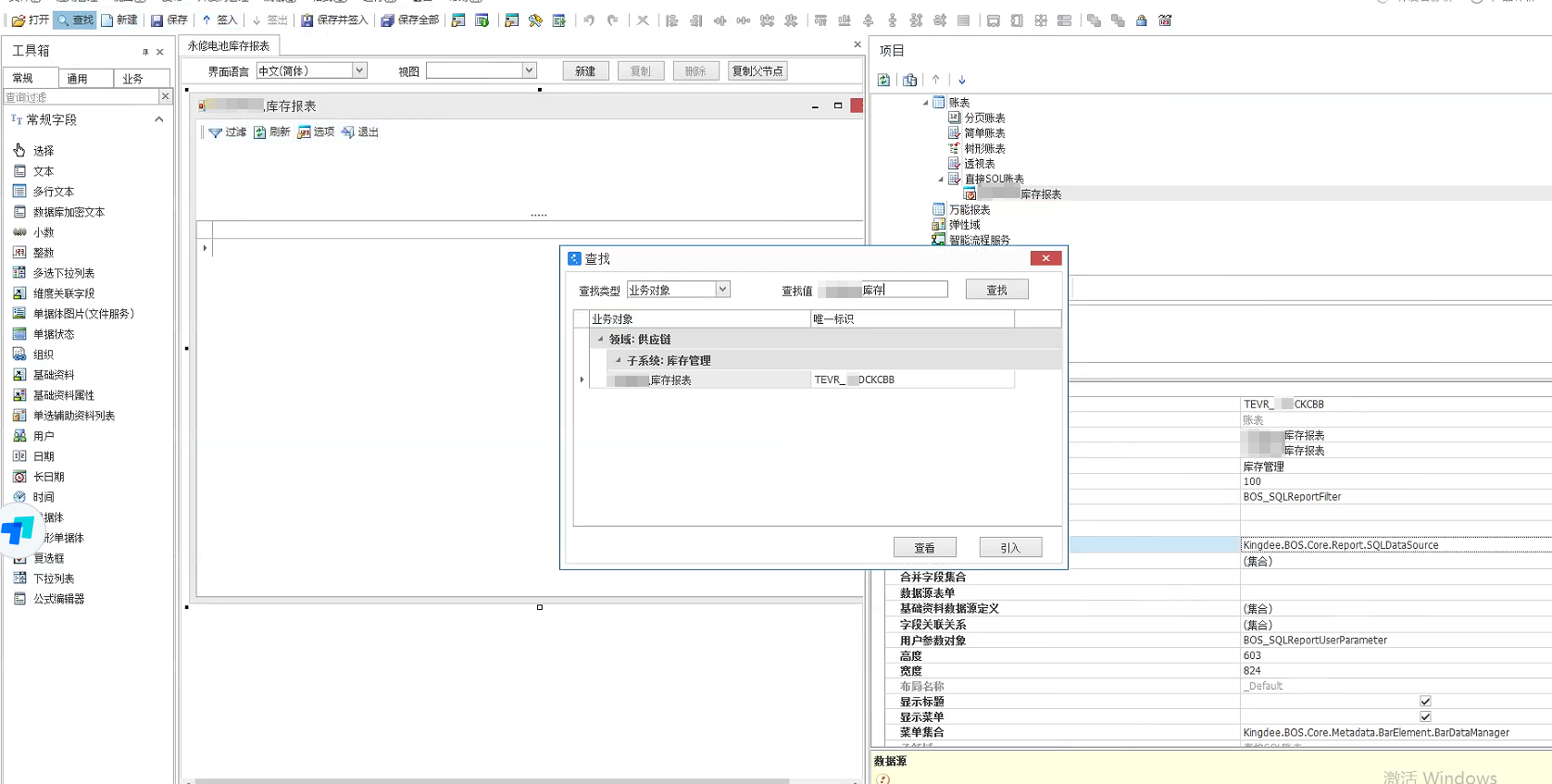Toggle the 显示菜单 checkbox
This screenshot has height=784, width=1552.
pyautogui.click(x=1425, y=716)
